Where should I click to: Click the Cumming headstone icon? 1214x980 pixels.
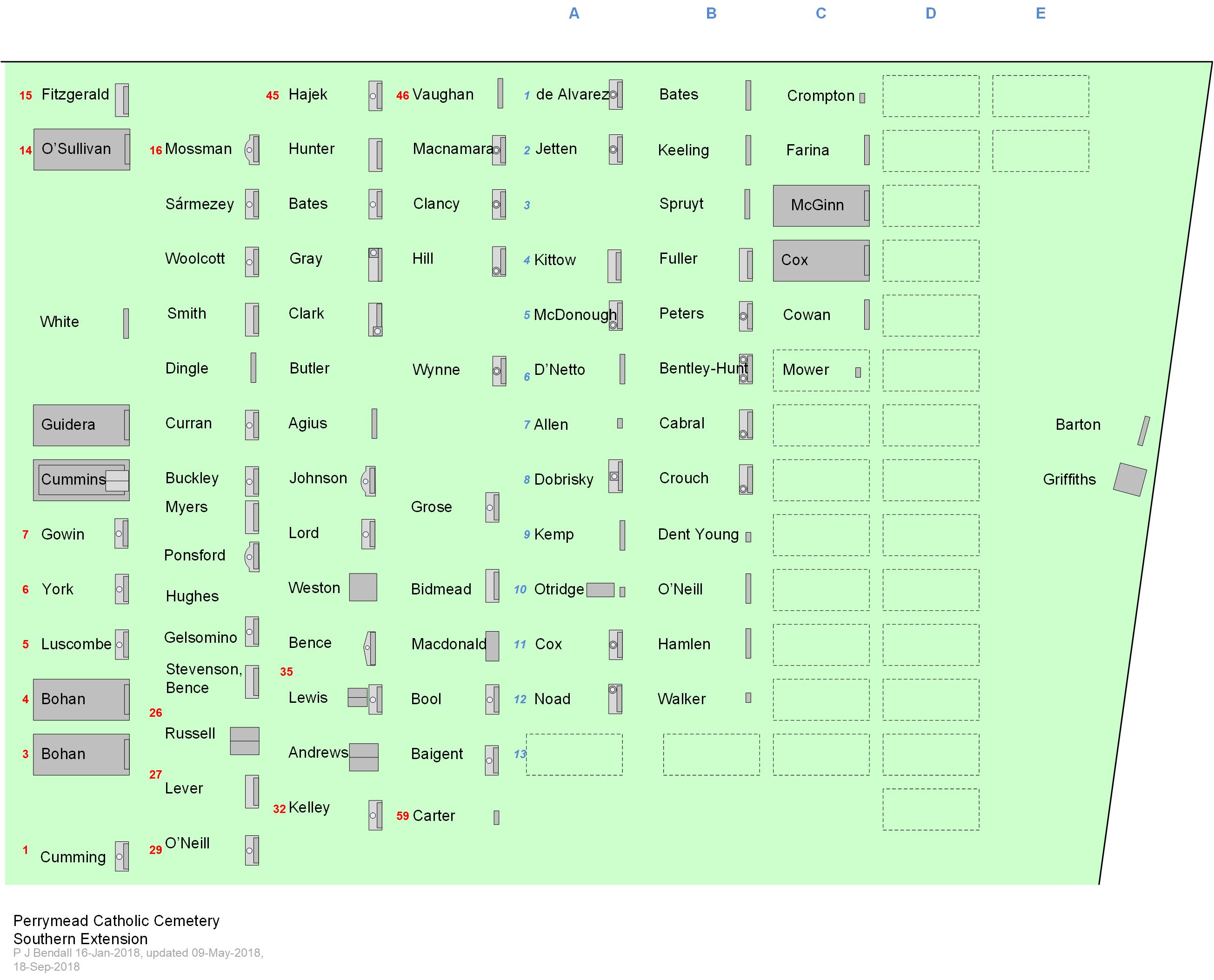click(121, 856)
